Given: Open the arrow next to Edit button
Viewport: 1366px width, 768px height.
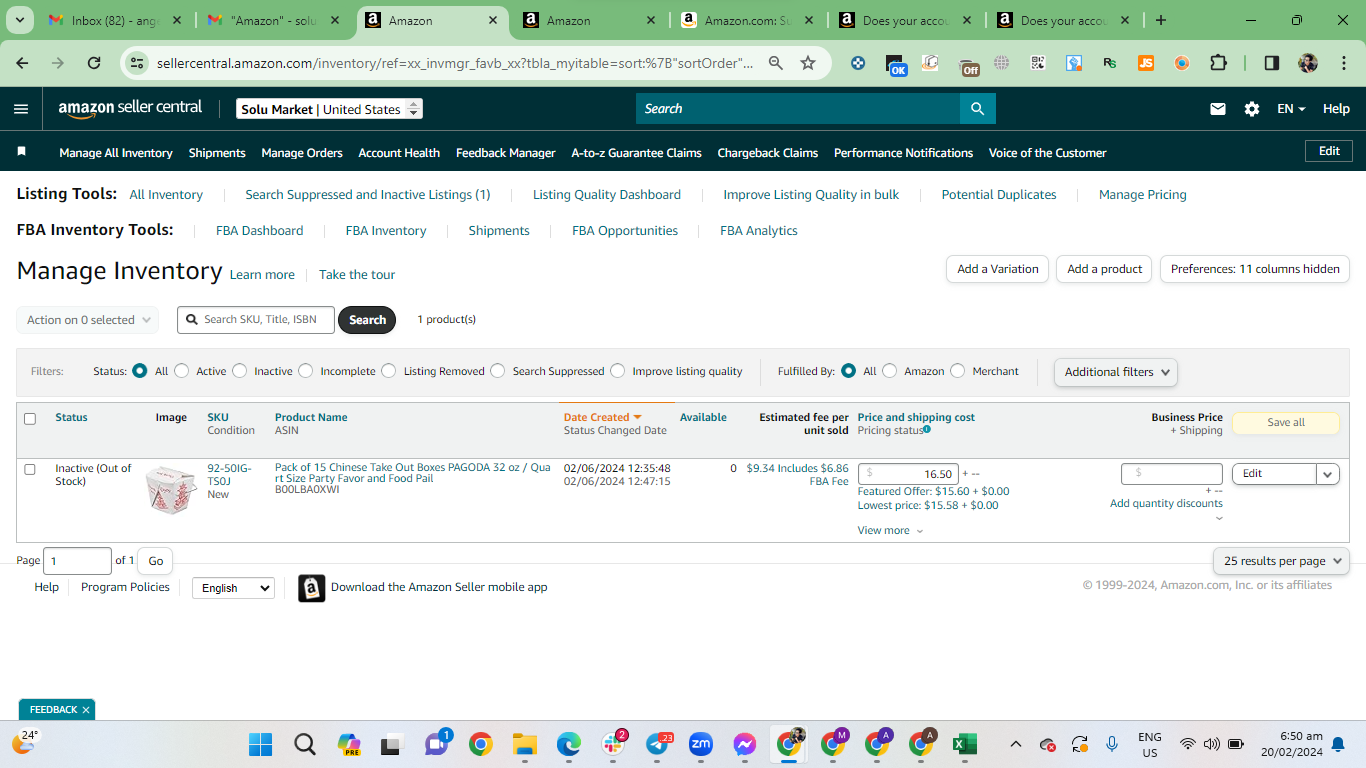Looking at the screenshot, I should 1328,474.
